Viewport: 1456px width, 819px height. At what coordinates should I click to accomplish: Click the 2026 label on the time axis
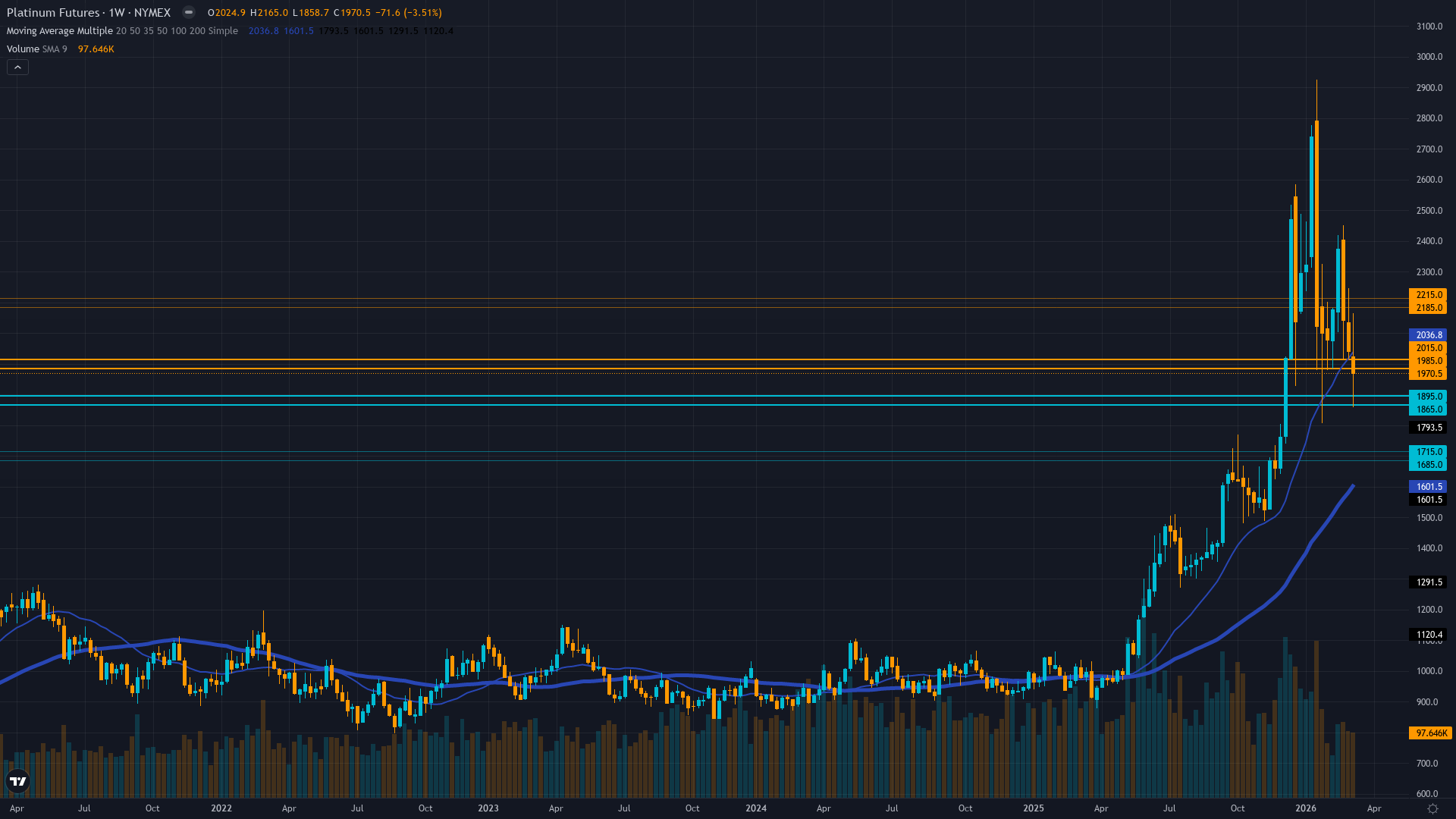click(1306, 808)
